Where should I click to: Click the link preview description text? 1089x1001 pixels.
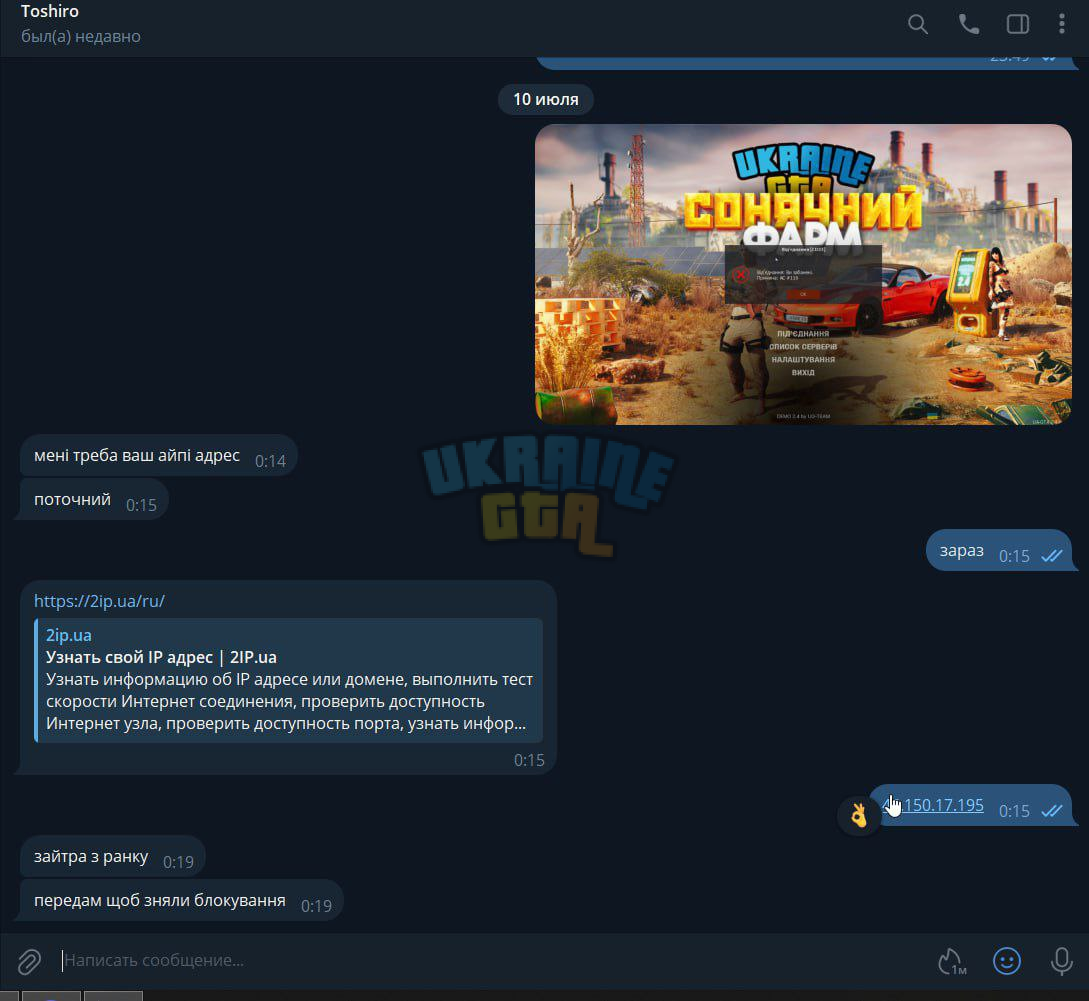point(289,701)
